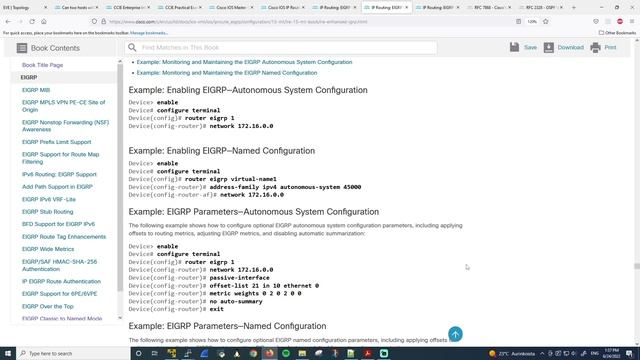Screen dimensions: 640x360
Task: Open the Firefox application menu icon
Action: click(x=632, y=22)
